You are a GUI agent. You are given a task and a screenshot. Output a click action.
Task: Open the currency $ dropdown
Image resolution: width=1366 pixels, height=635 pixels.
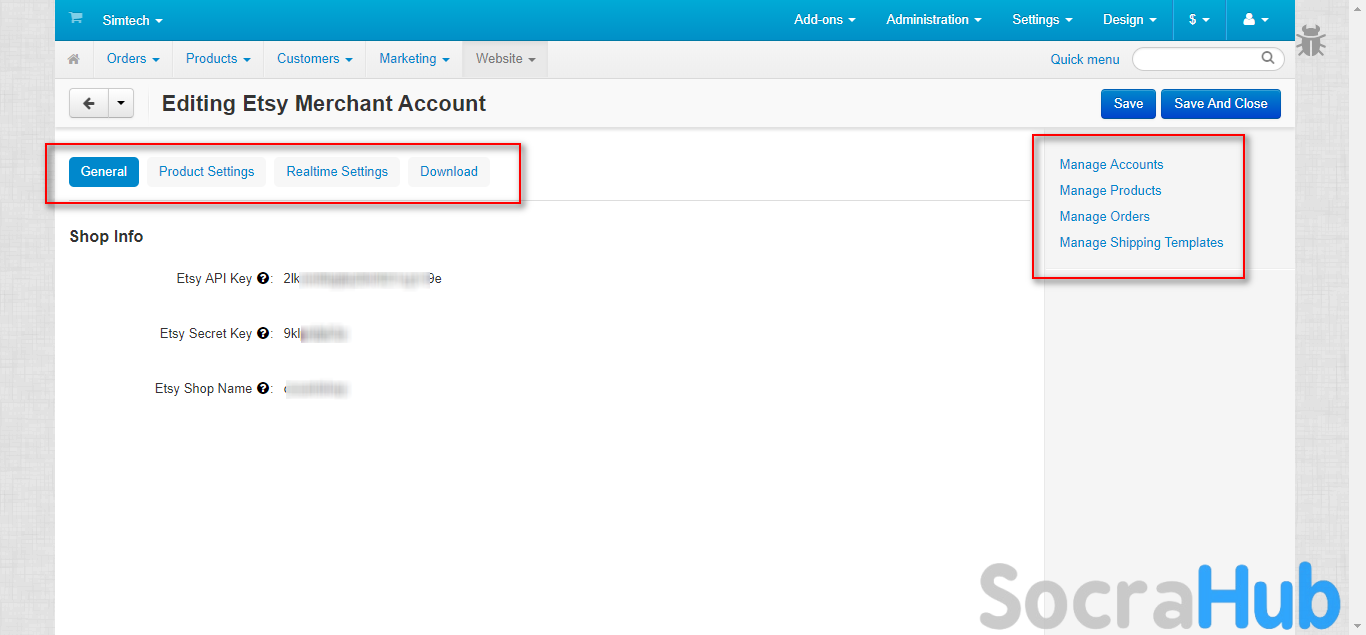[1199, 19]
